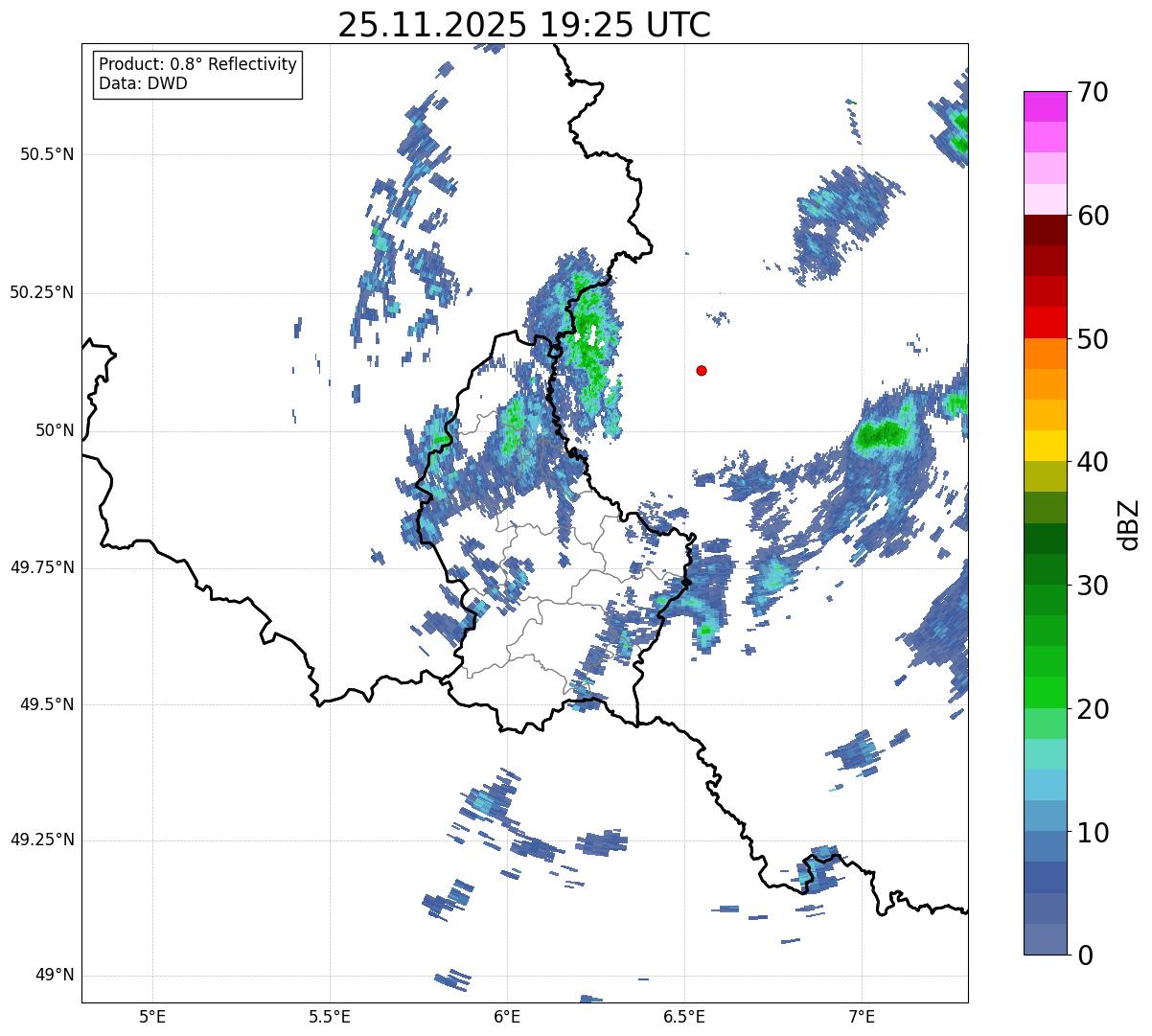Click the magenta top colorbar segment
Viewport: 1152px width, 1036px height.
click(1046, 106)
